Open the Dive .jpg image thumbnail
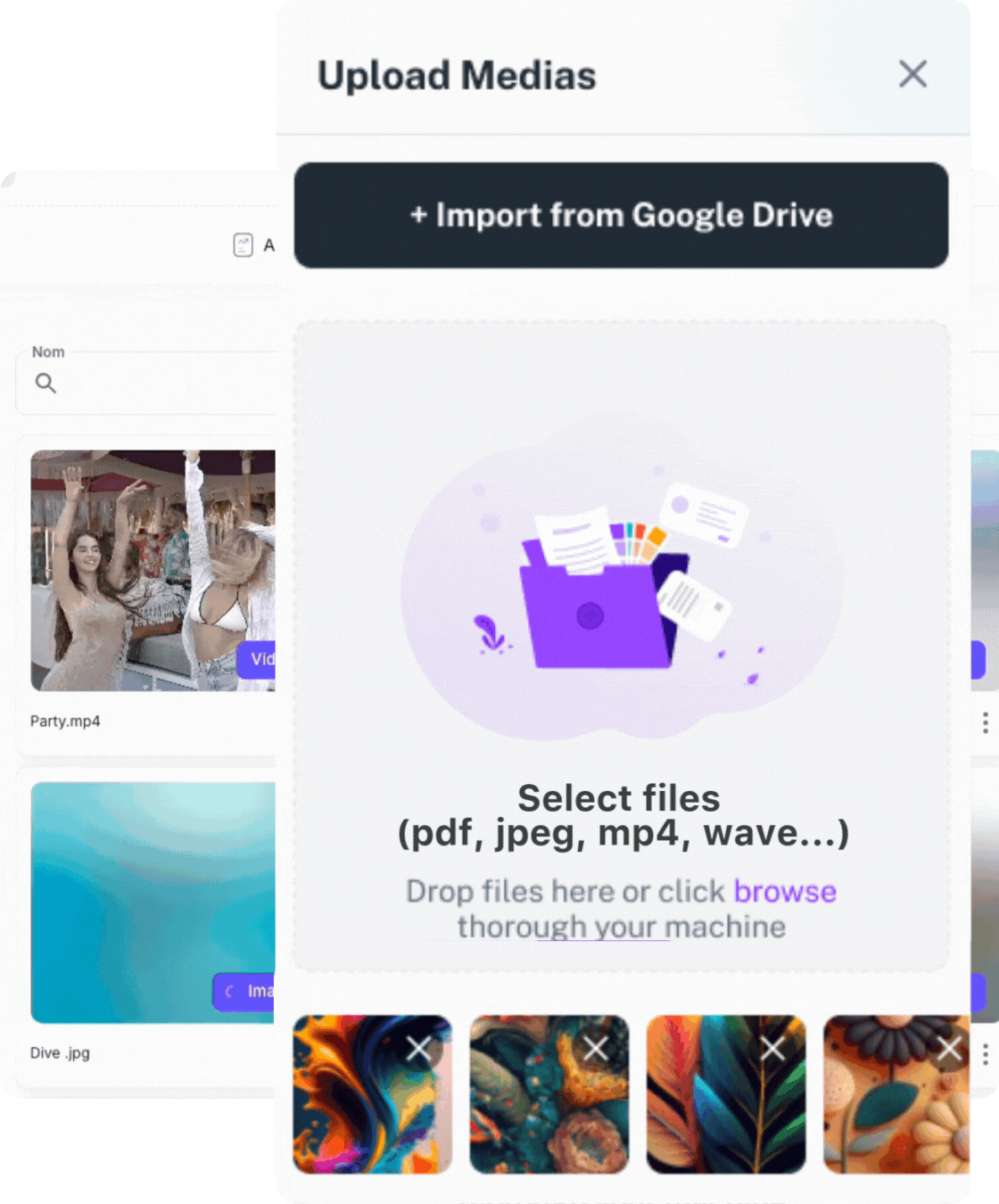This screenshot has height=1204, width=999. point(153,903)
